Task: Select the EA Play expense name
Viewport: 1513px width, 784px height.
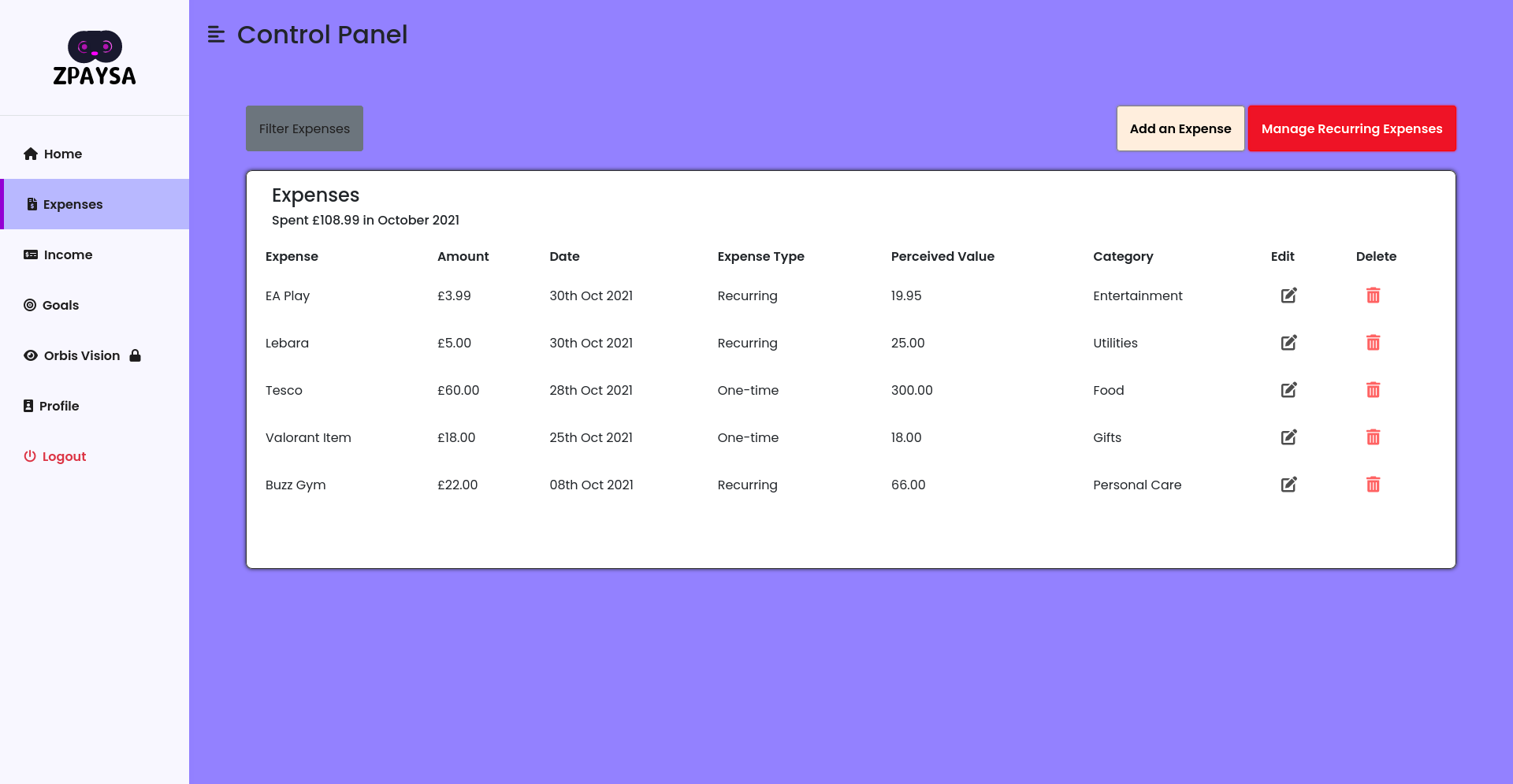Action: coord(288,295)
